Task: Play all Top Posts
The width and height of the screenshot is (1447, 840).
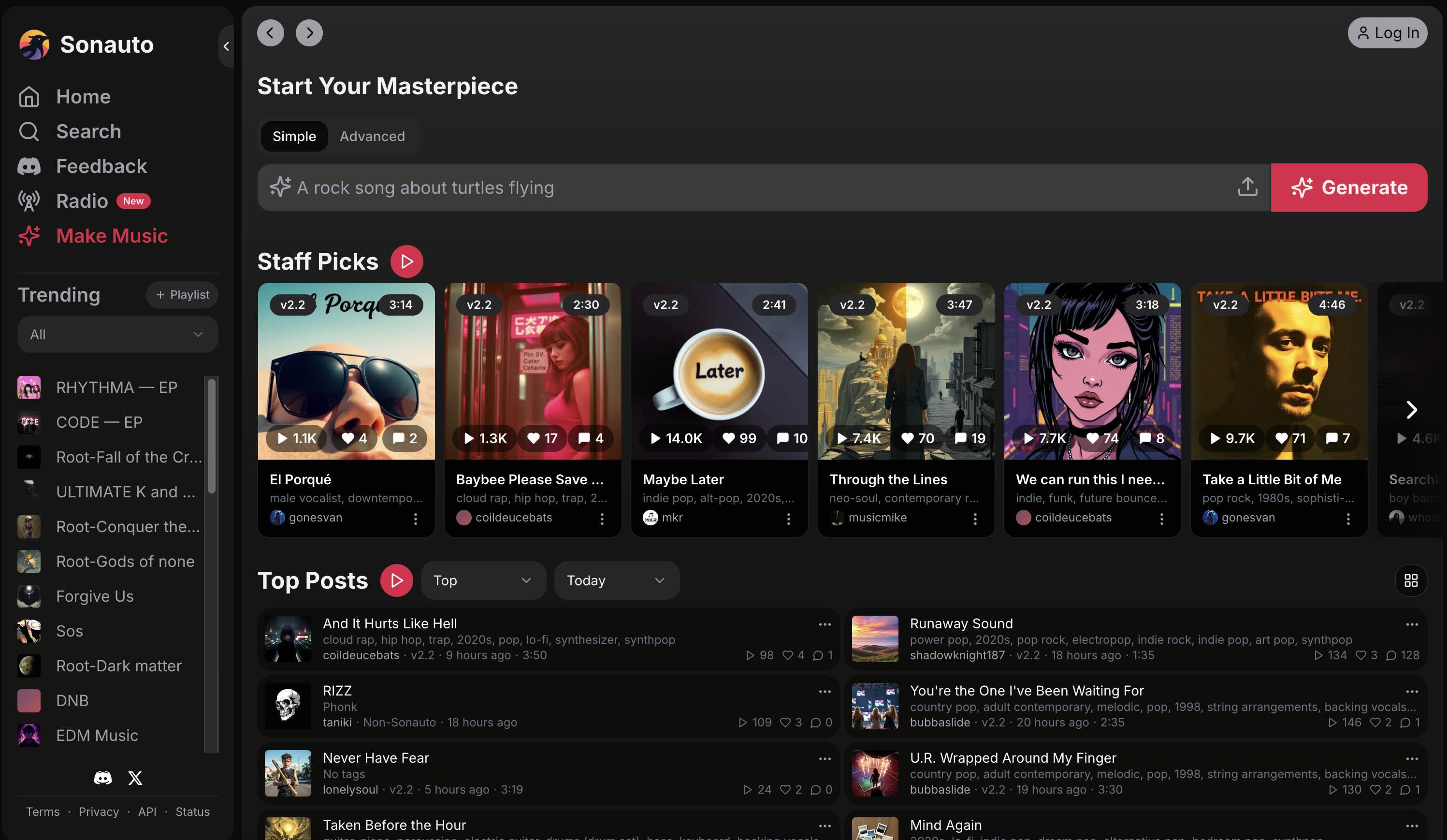Action: click(396, 580)
